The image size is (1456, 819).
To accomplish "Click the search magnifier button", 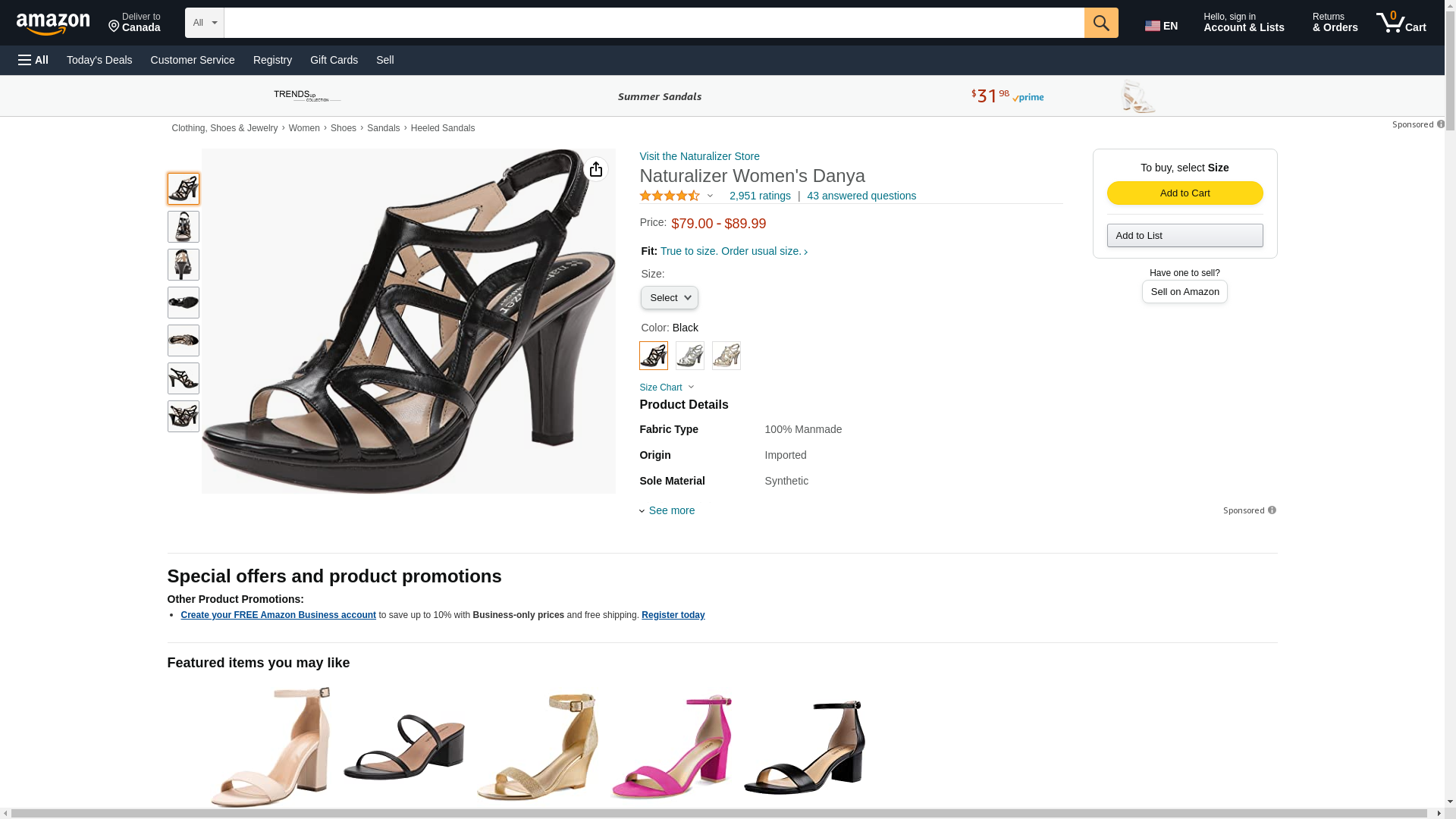I will [x=1101, y=23].
